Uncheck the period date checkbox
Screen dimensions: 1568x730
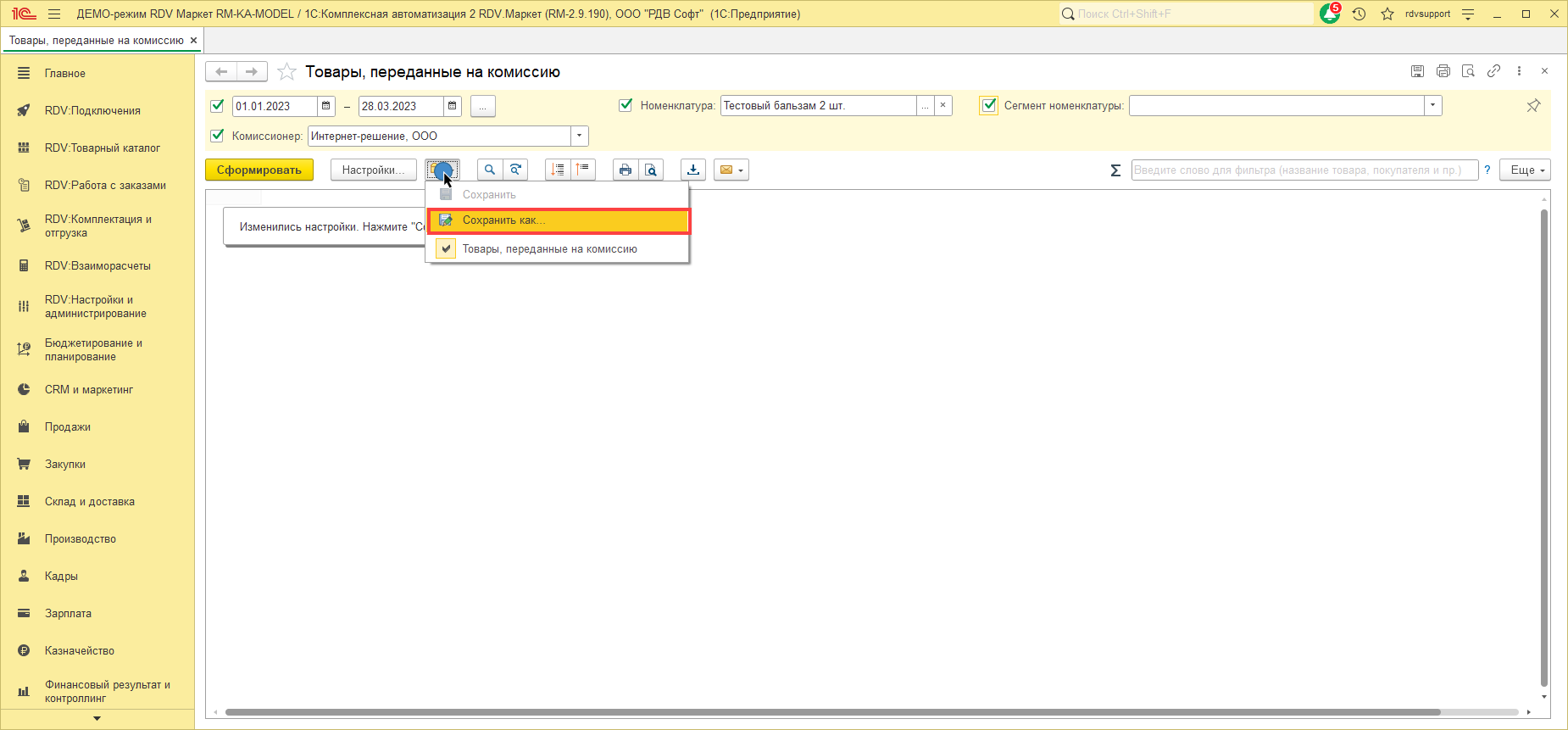coord(218,106)
